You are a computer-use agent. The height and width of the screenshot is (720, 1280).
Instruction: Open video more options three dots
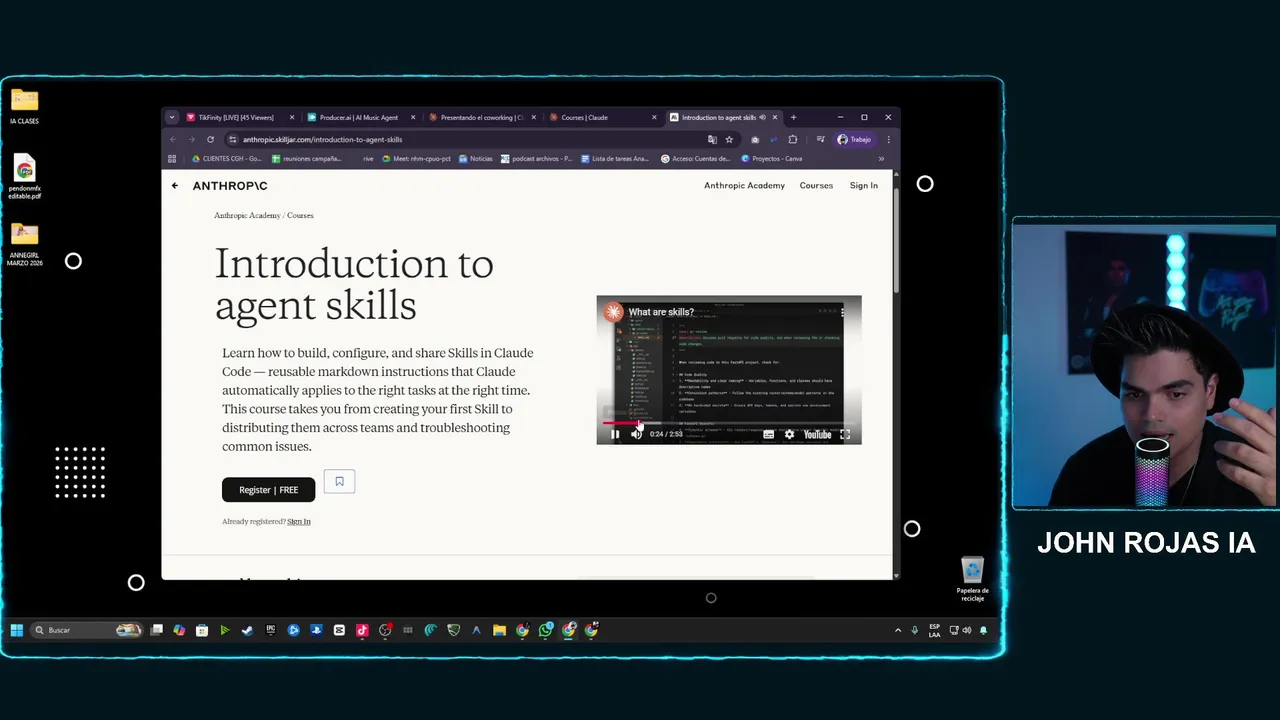click(x=842, y=312)
